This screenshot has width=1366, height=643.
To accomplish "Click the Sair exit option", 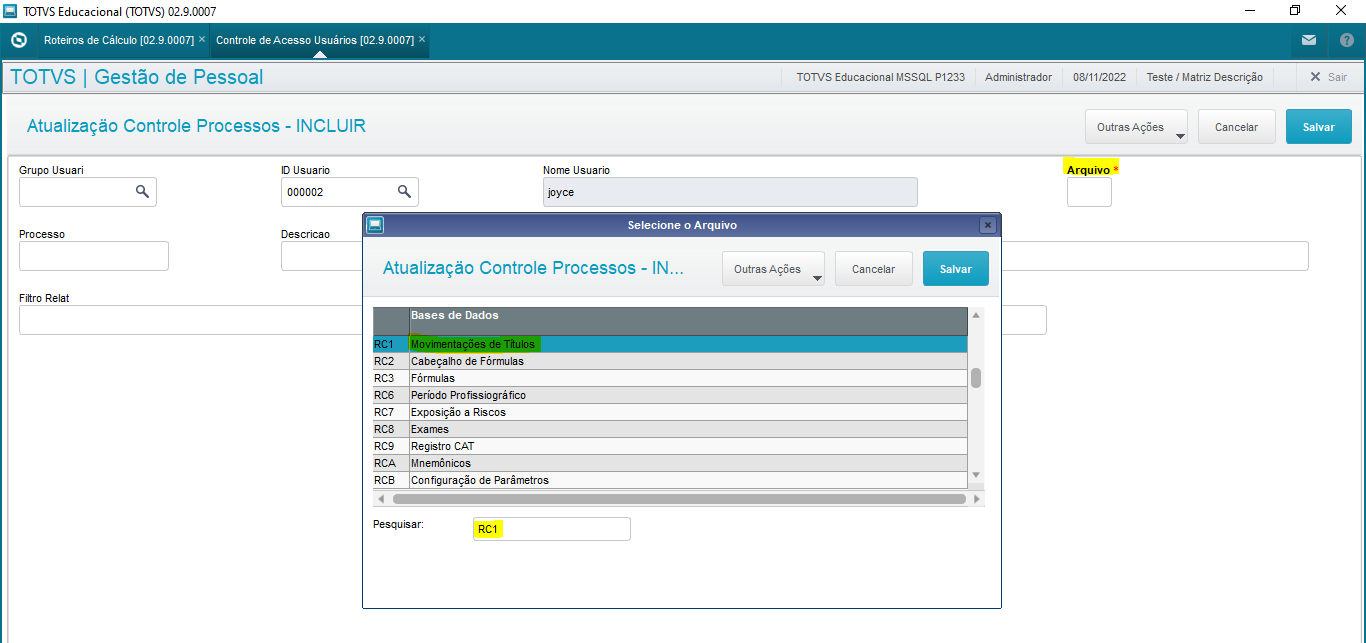I will (x=1328, y=77).
